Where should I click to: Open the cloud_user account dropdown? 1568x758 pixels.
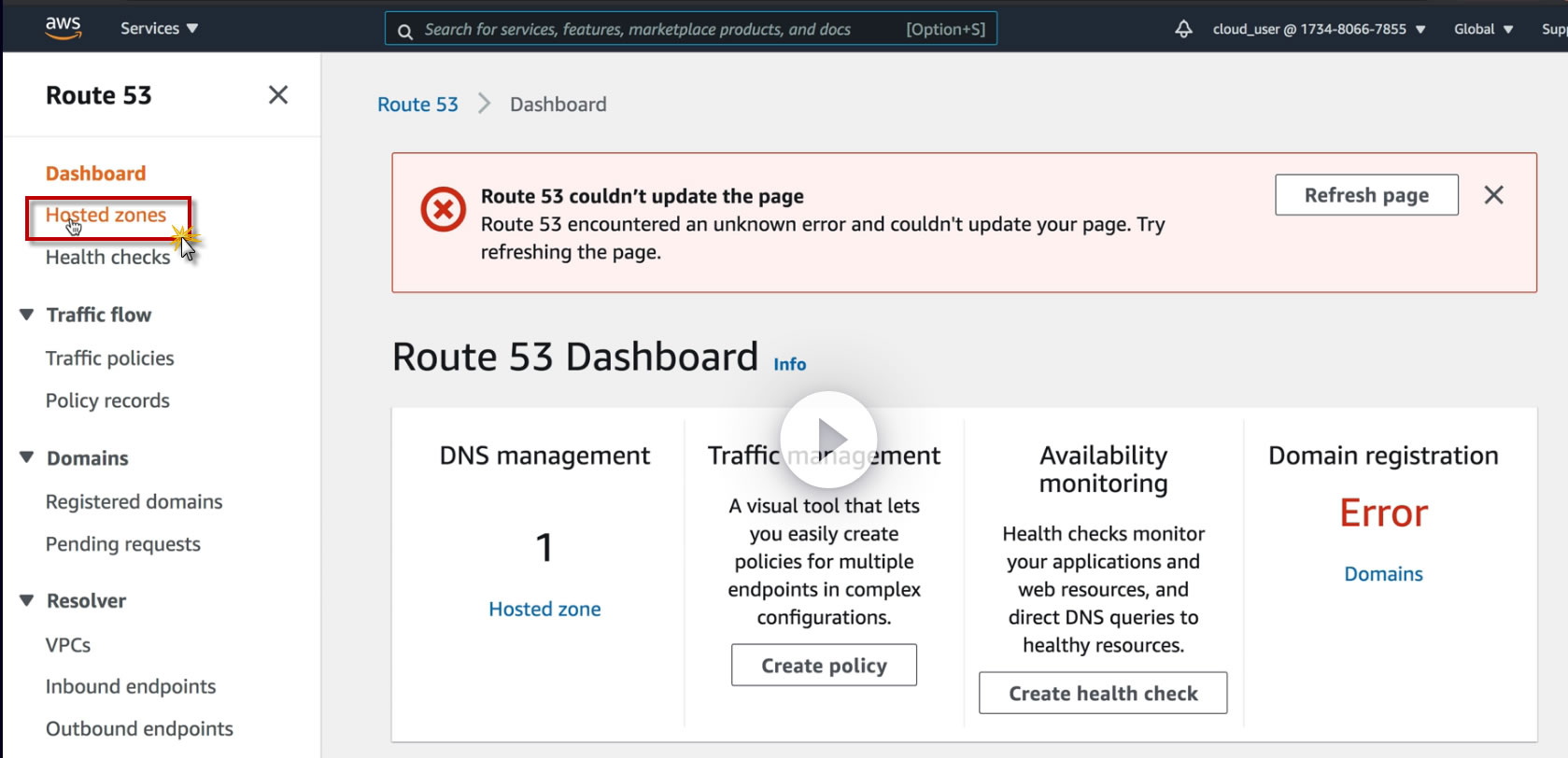[x=1319, y=29]
